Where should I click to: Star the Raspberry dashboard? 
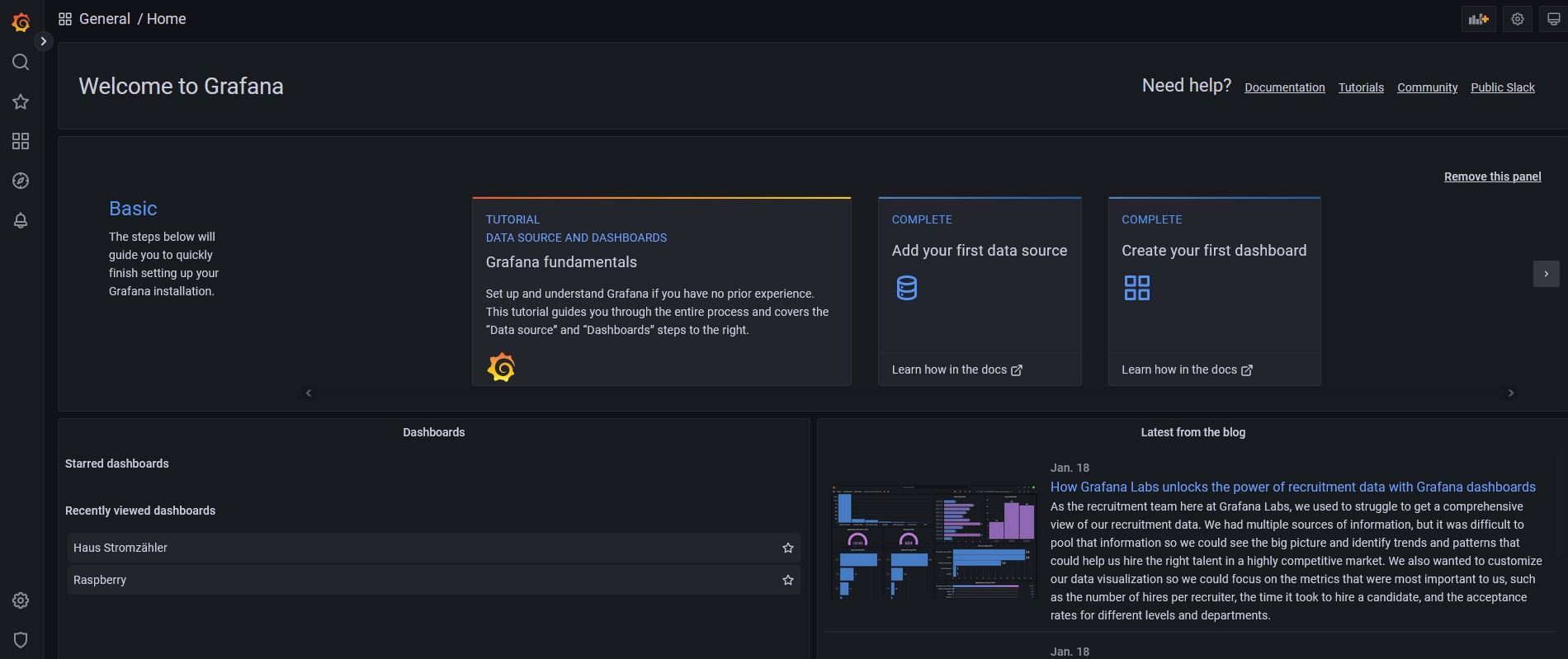tap(788, 580)
